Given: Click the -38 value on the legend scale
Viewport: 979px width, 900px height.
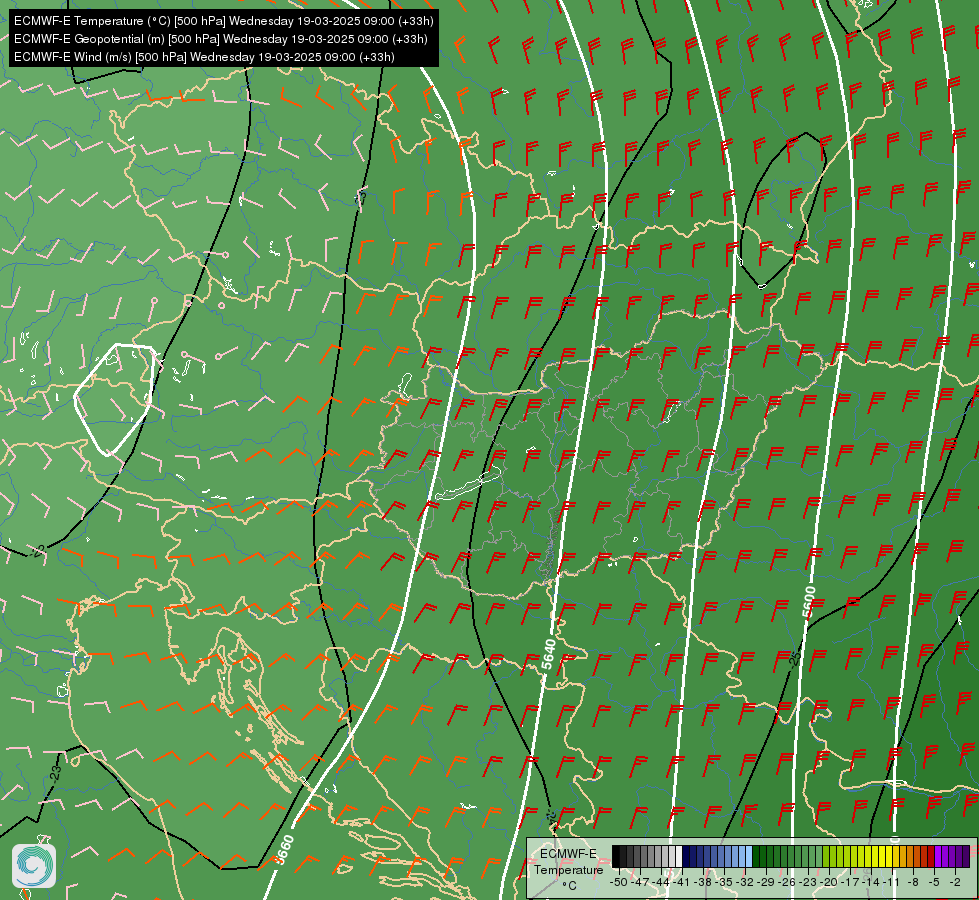Looking at the screenshot, I should [703, 882].
